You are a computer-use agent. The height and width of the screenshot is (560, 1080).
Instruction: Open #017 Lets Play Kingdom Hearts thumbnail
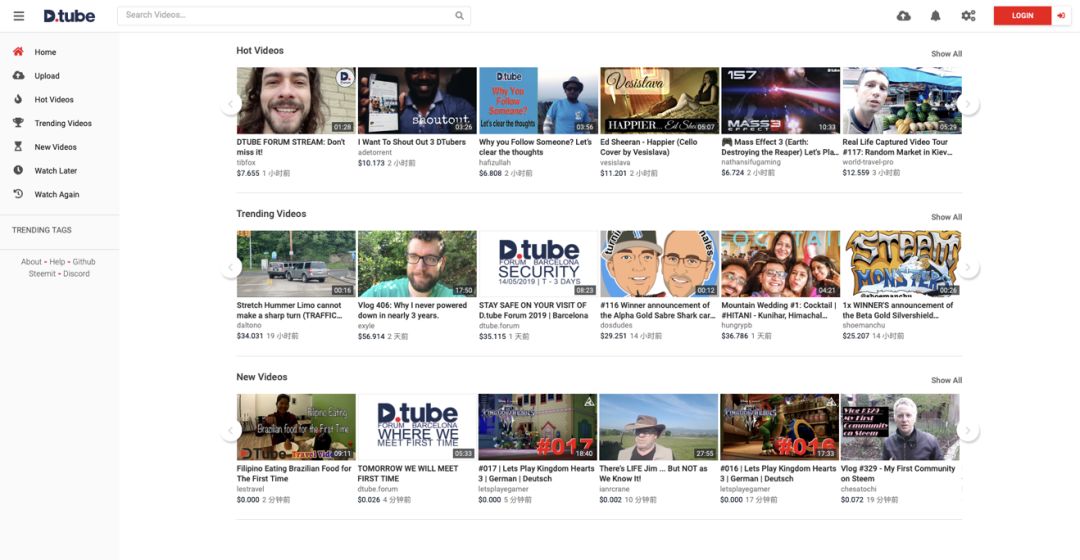click(537, 427)
